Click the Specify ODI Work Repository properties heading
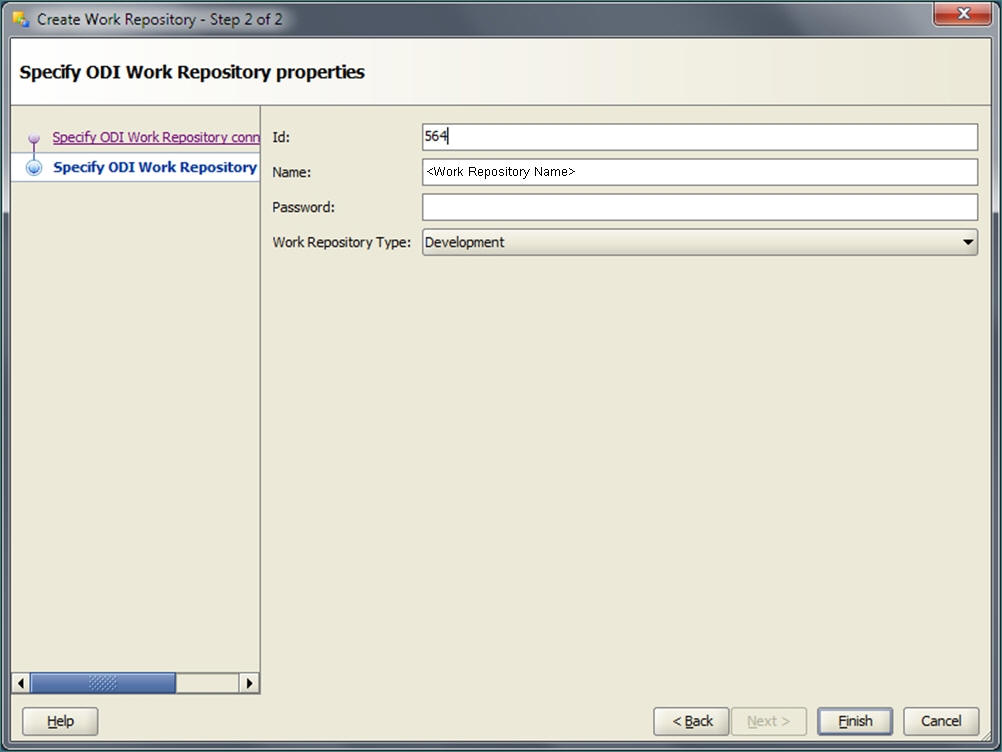Image resolution: width=1002 pixels, height=752 pixels. click(192, 72)
